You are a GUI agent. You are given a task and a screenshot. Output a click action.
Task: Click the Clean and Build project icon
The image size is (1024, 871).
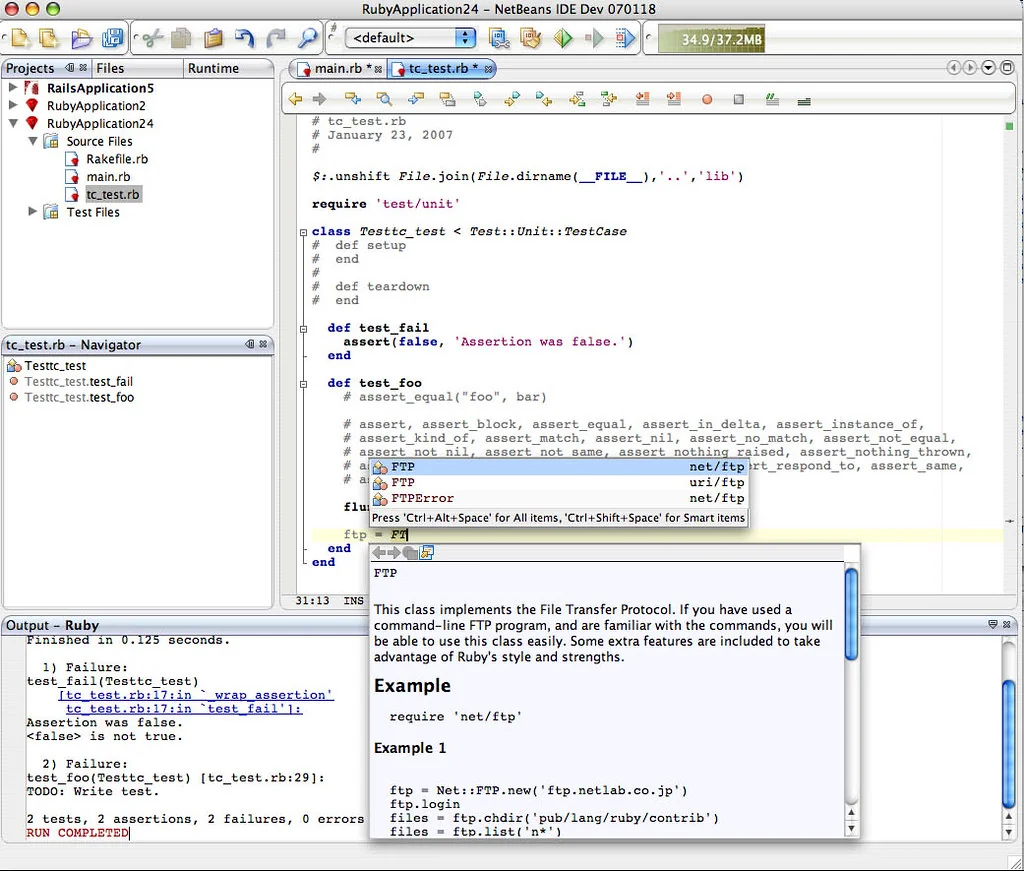pos(530,39)
